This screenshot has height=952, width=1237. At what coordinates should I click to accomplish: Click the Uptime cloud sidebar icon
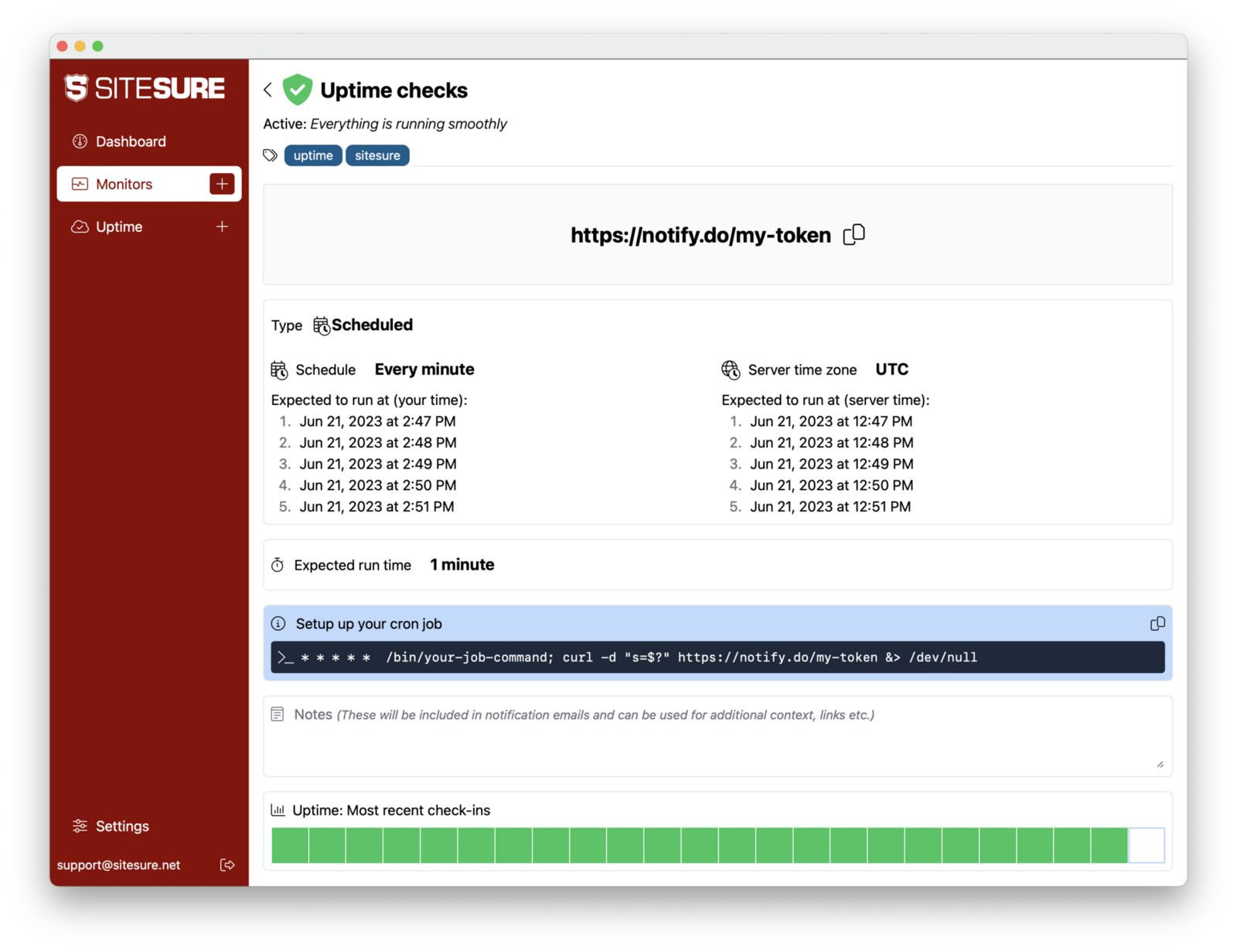pos(80,226)
